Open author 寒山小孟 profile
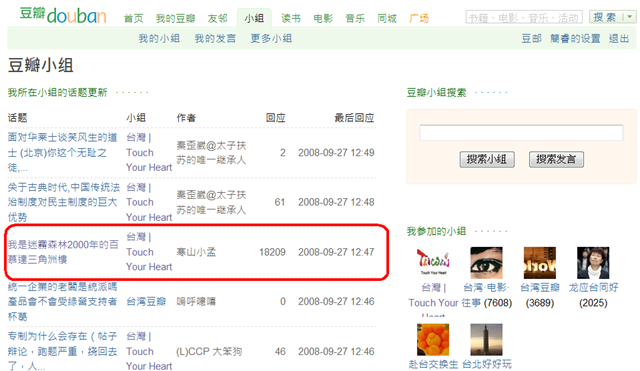Image resolution: width=640 pixels, height=371 pixels. click(x=196, y=252)
